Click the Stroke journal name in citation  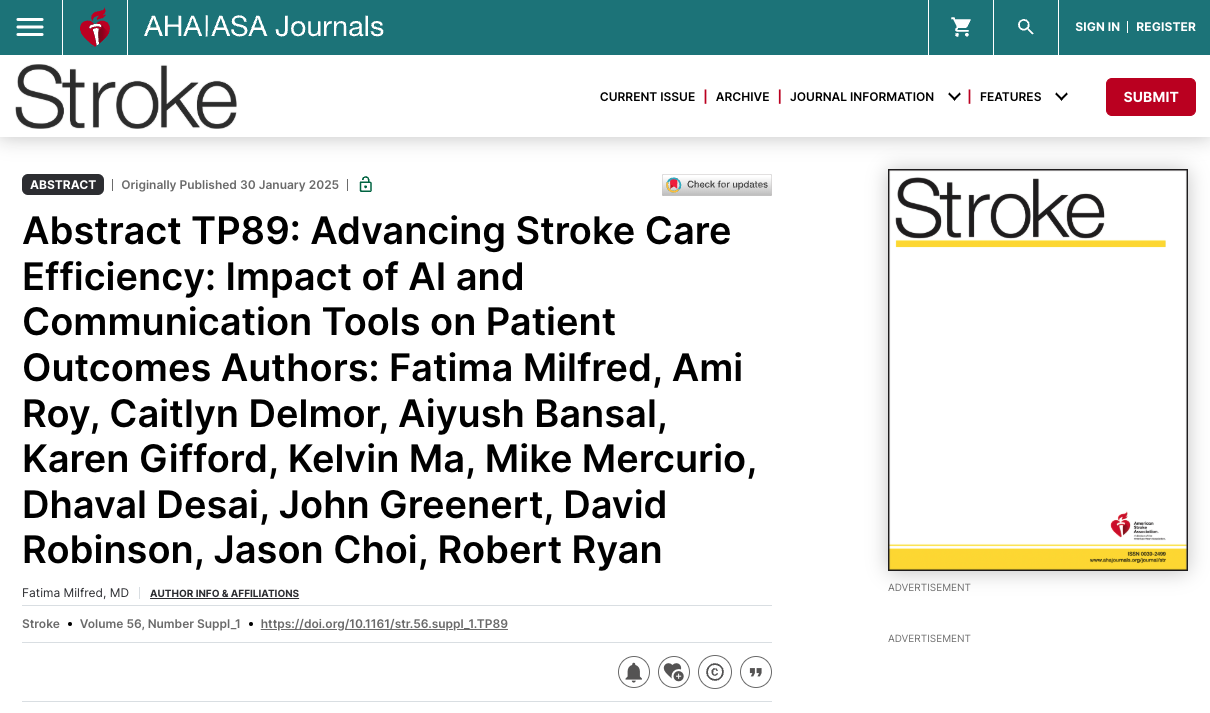point(41,624)
